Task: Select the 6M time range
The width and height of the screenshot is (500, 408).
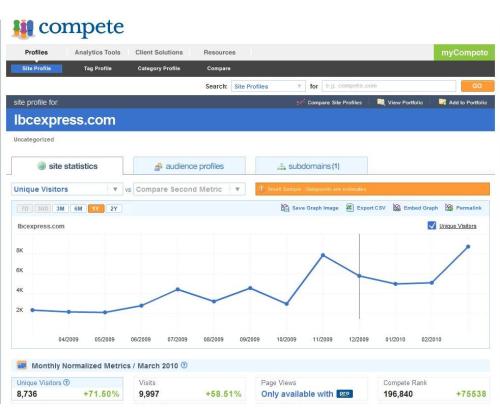Action: 78,209
